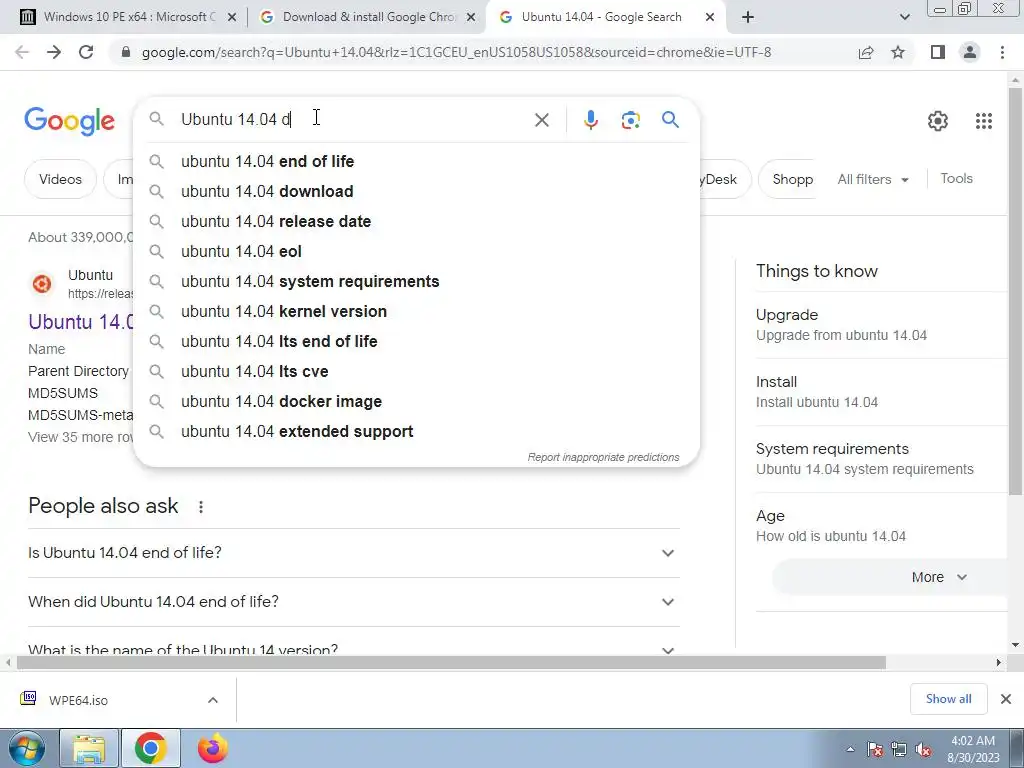Expand the WPE64.iso download options chevron
The width and height of the screenshot is (1024, 768).
pos(213,700)
